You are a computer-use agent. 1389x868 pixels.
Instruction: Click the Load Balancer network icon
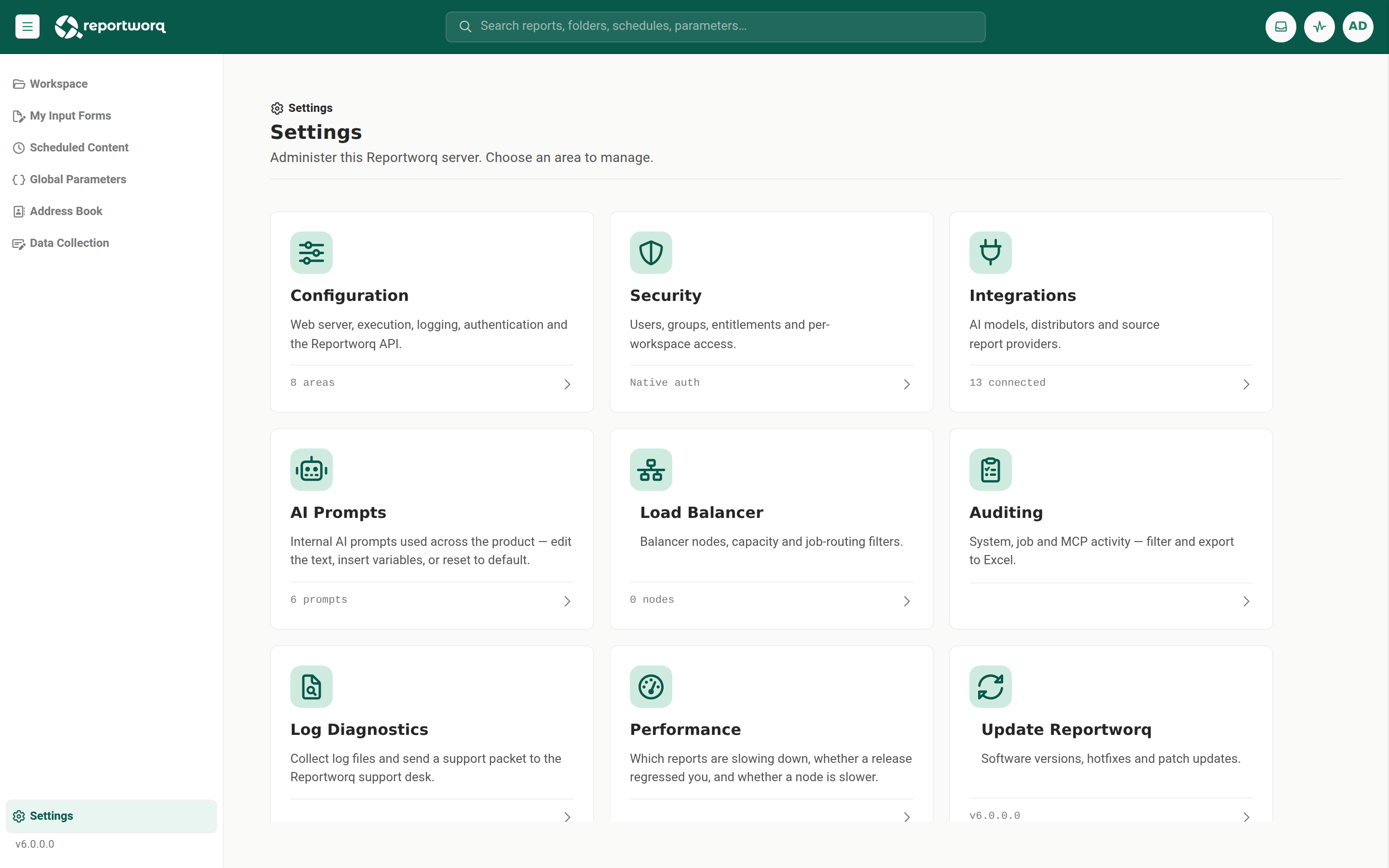pos(651,470)
